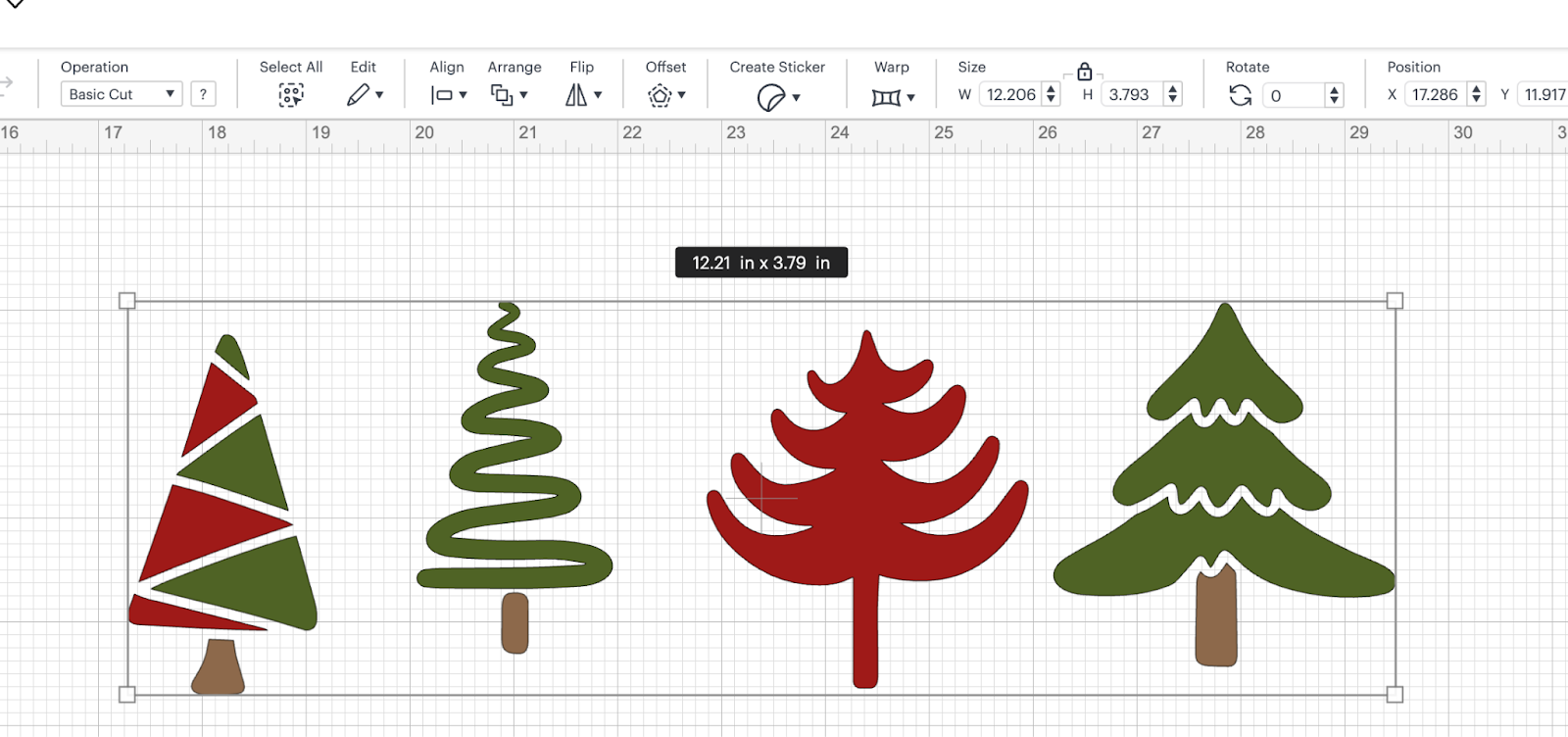Click the bottom-right selection resize handle
The width and height of the screenshot is (1568, 737).
coord(1395,694)
